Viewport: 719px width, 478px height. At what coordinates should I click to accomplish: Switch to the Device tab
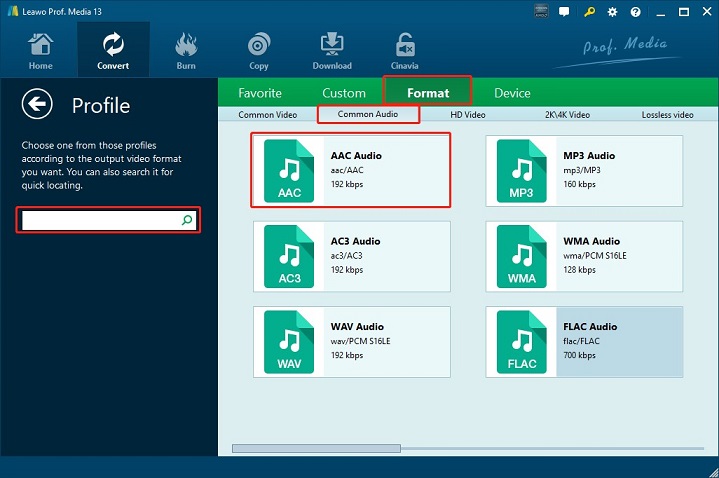pyautogui.click(x=512, y=93)
